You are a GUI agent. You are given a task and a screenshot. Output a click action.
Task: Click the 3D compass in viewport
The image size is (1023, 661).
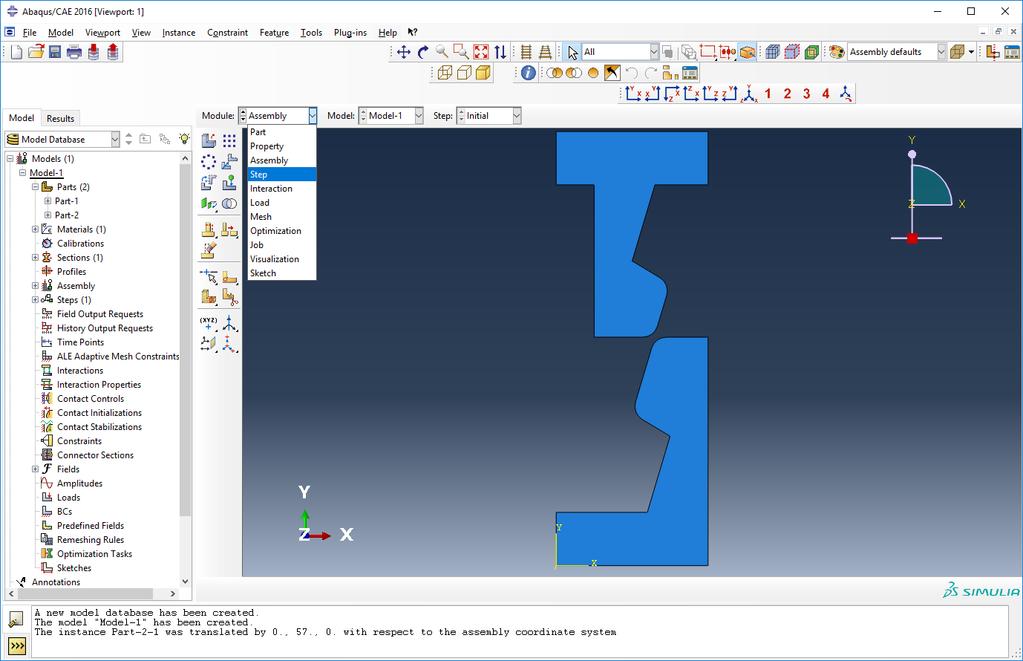pyautogui.click(x=926, y=189)
